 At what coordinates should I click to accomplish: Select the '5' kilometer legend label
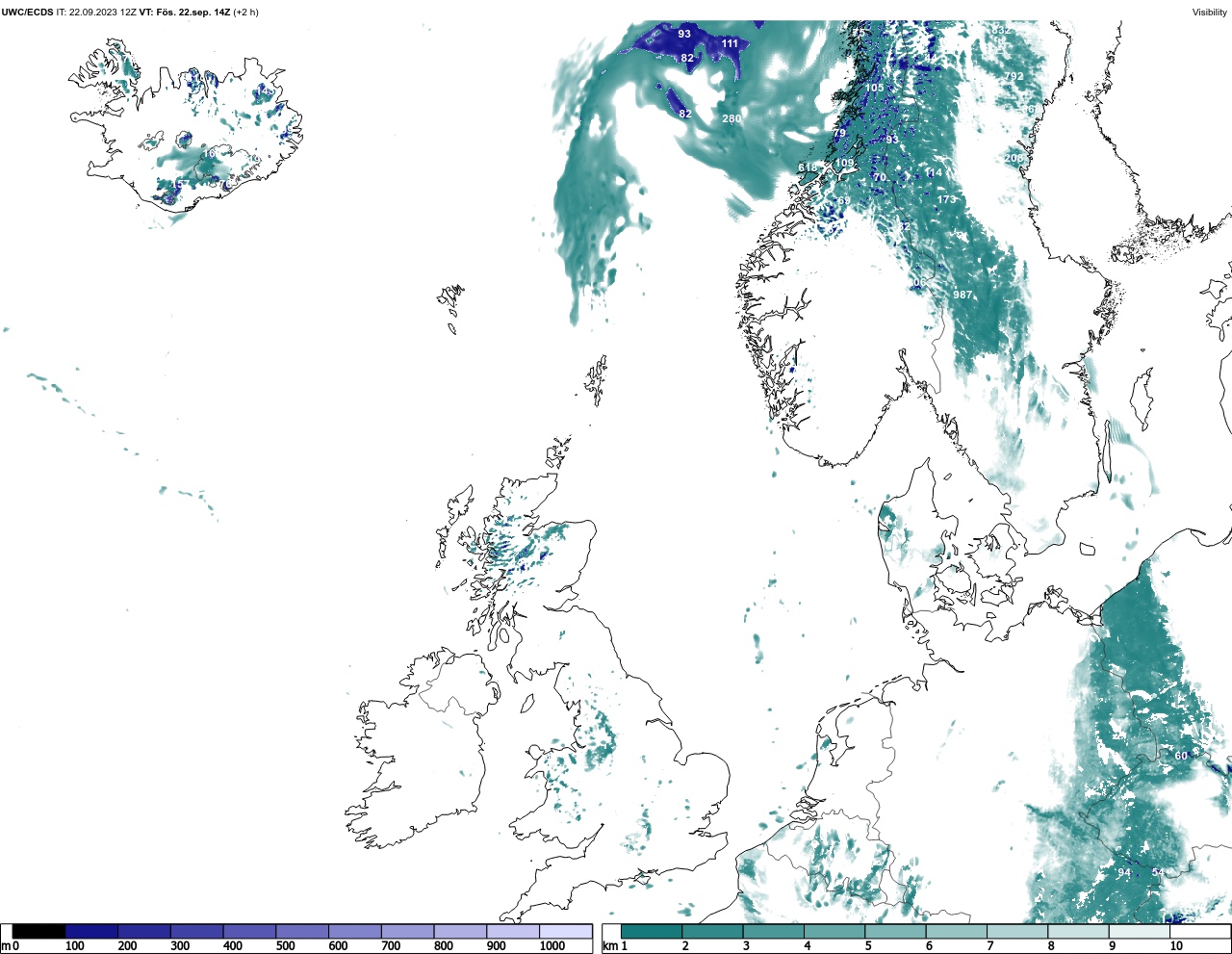tap(869, 946)
